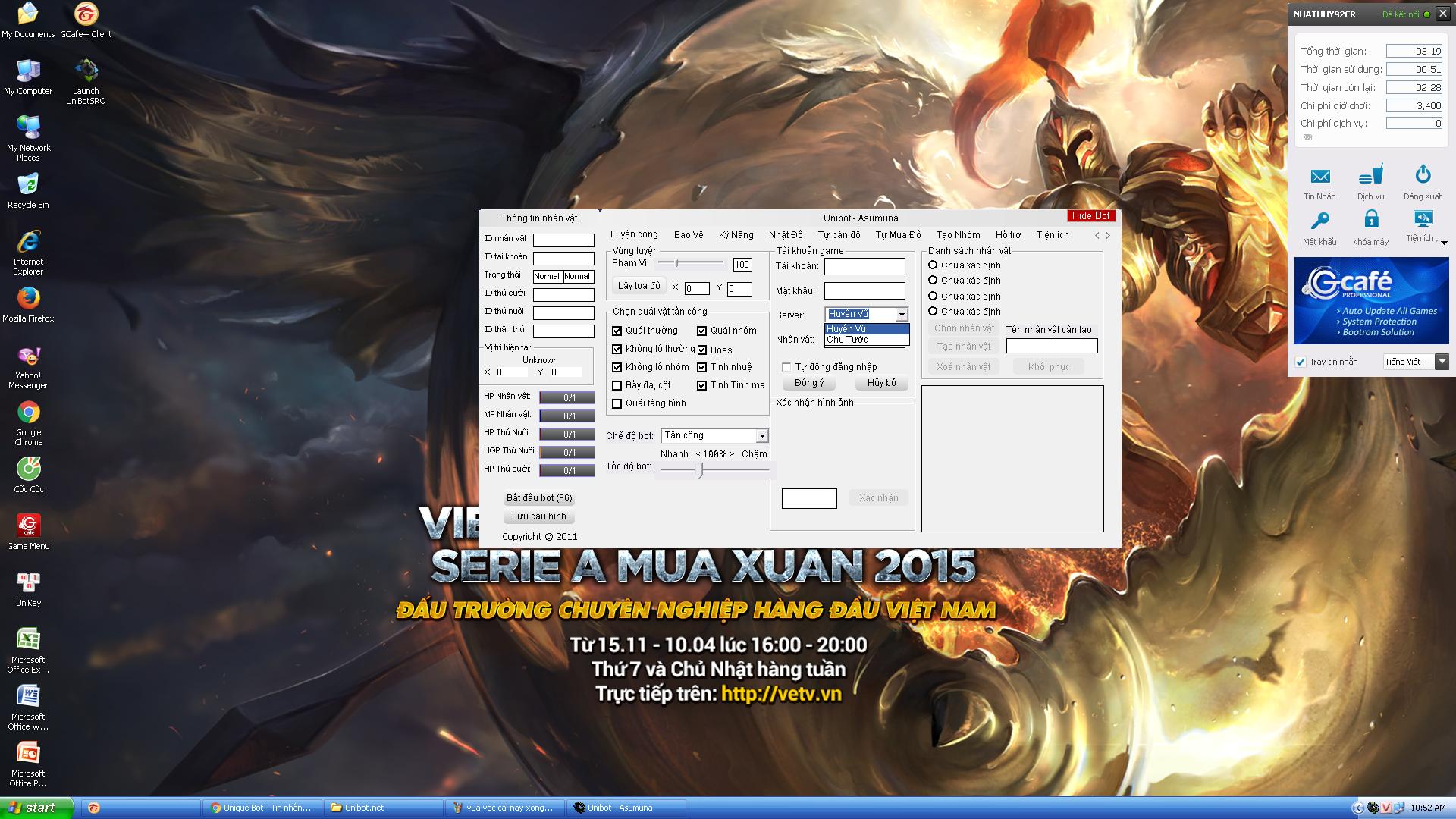Viewport: 1456px width, 819px height.
Task: Toggle the Boss checkbox
Action: tap(701, 350)
